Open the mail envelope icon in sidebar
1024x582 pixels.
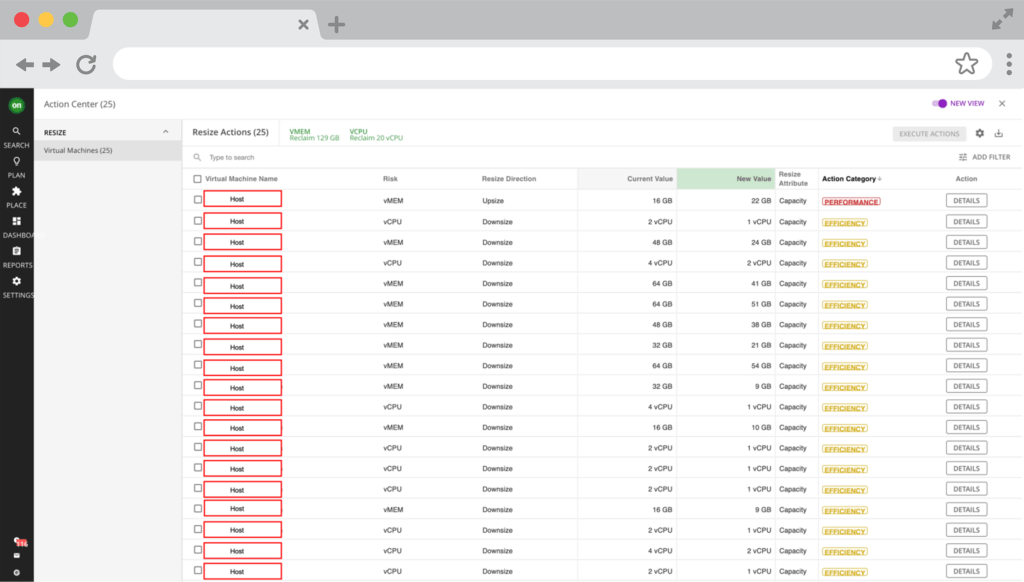tap(16, 555)
